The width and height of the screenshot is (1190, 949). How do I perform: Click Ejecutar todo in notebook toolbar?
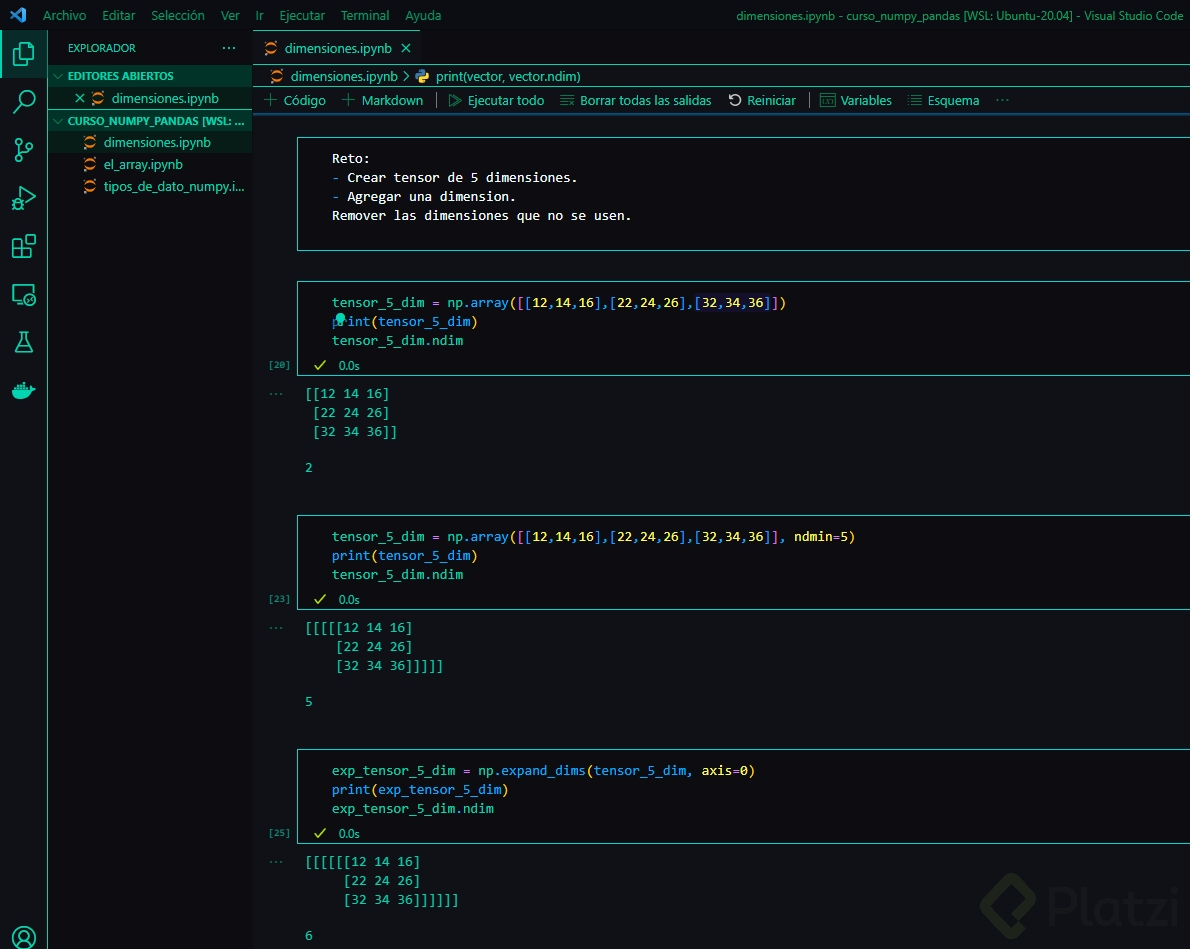[496, 100]
